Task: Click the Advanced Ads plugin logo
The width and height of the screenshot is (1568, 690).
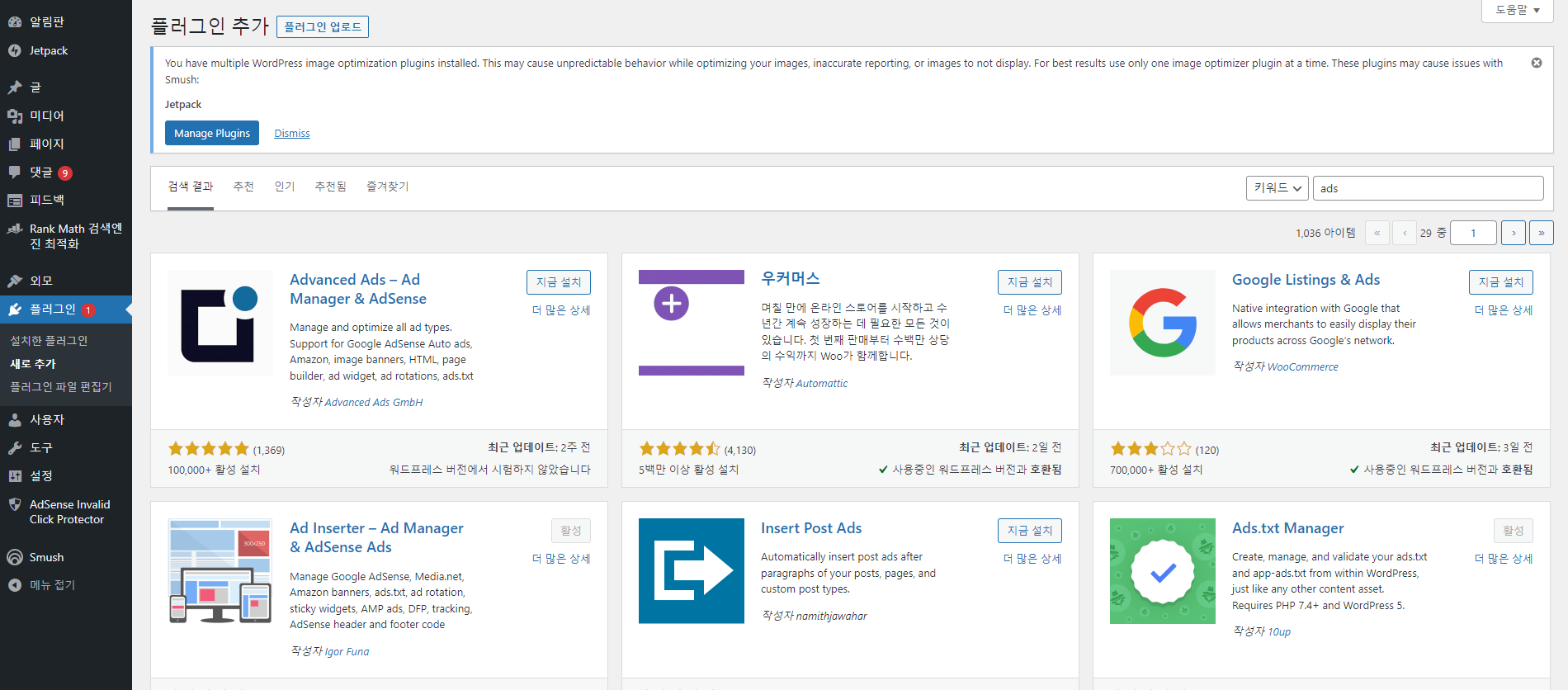Action: [x=220, y=323]
